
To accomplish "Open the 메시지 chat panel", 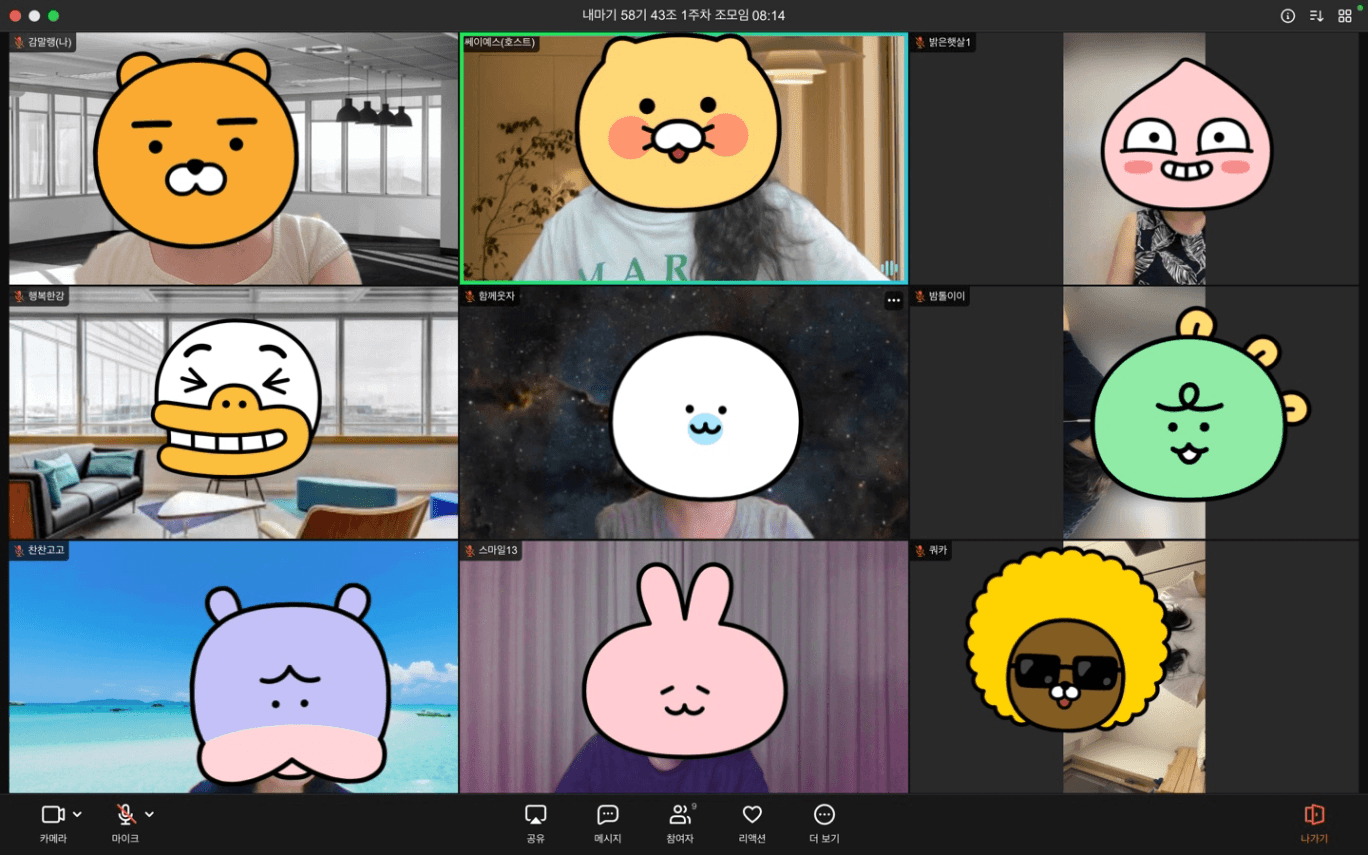I will [607, 823].
